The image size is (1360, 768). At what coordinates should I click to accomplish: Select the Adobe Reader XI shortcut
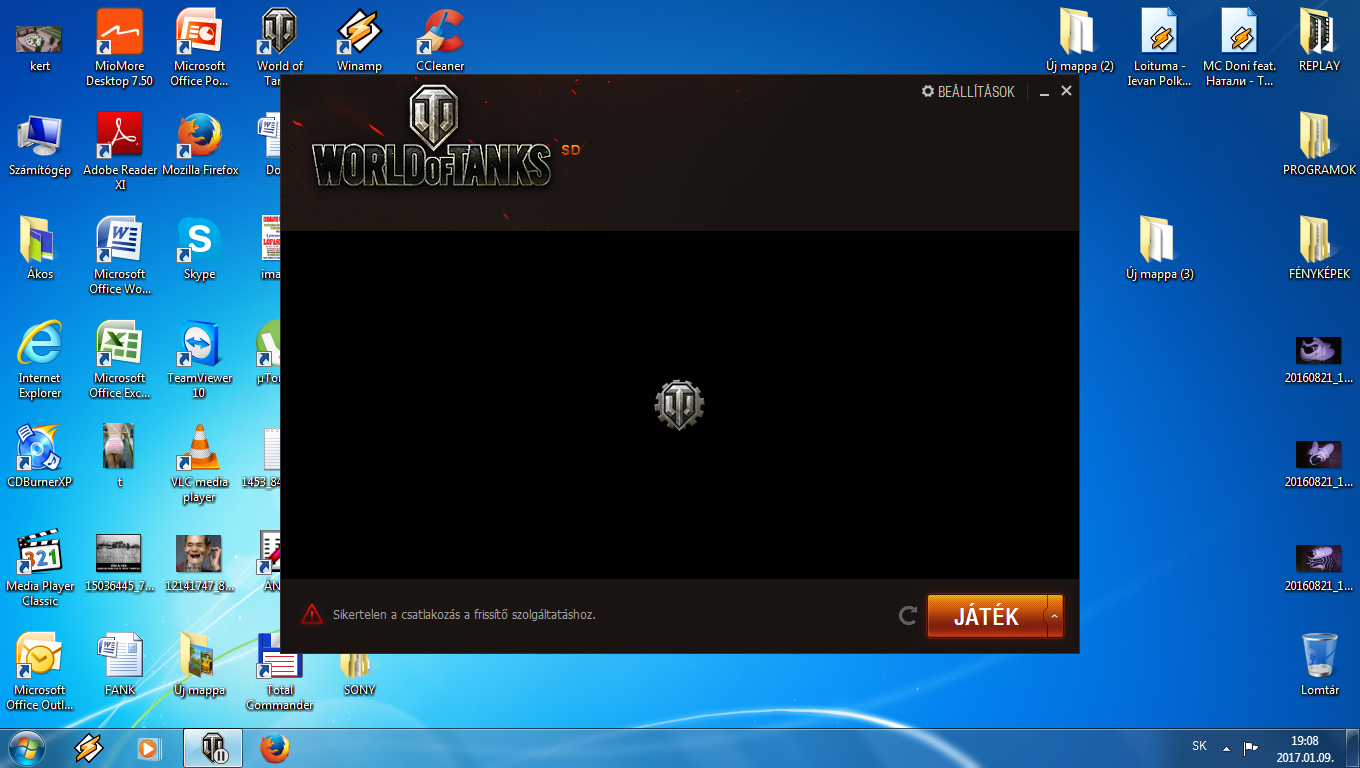(120, 152)
